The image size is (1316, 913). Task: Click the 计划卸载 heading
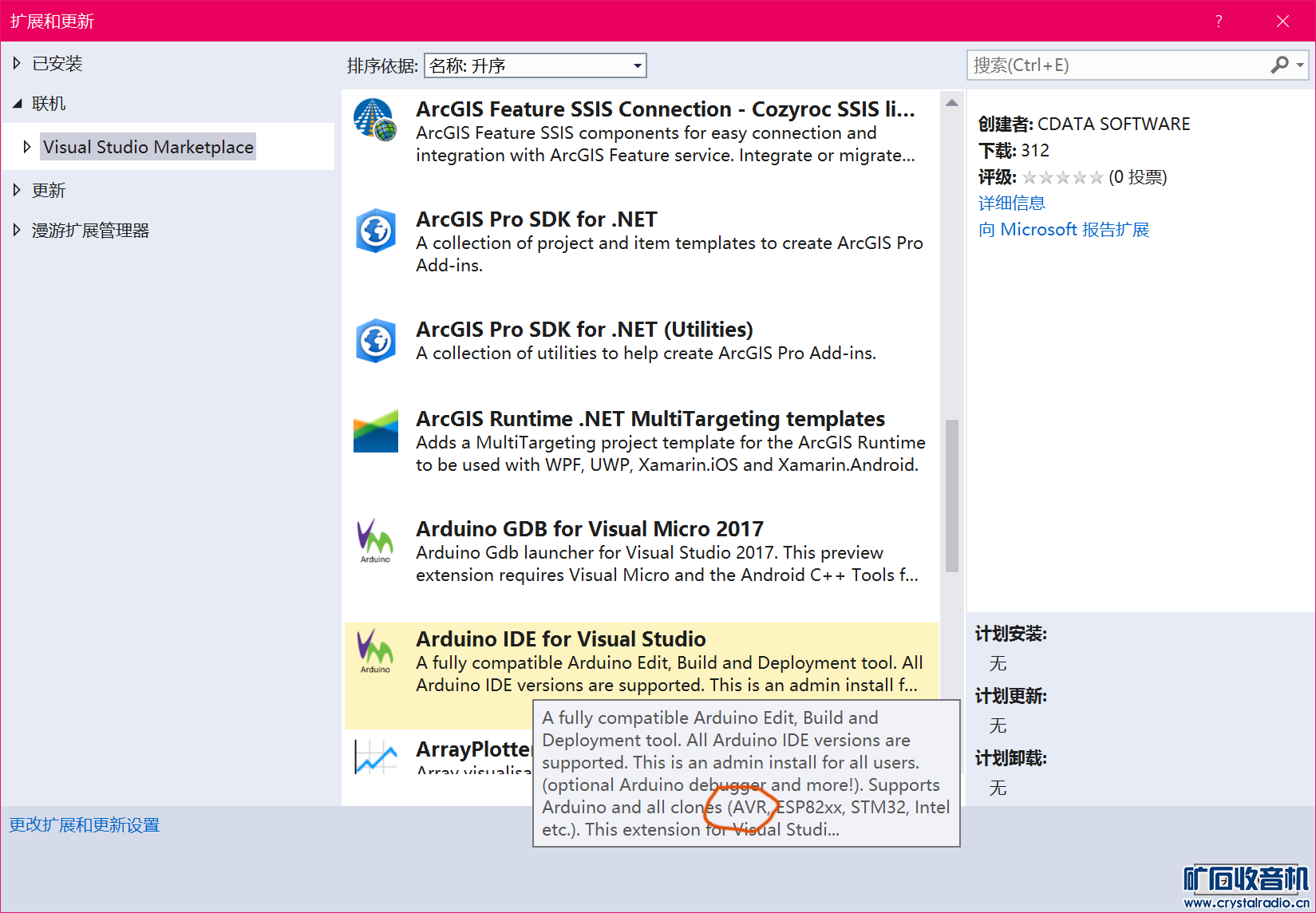click(1011, 759)
